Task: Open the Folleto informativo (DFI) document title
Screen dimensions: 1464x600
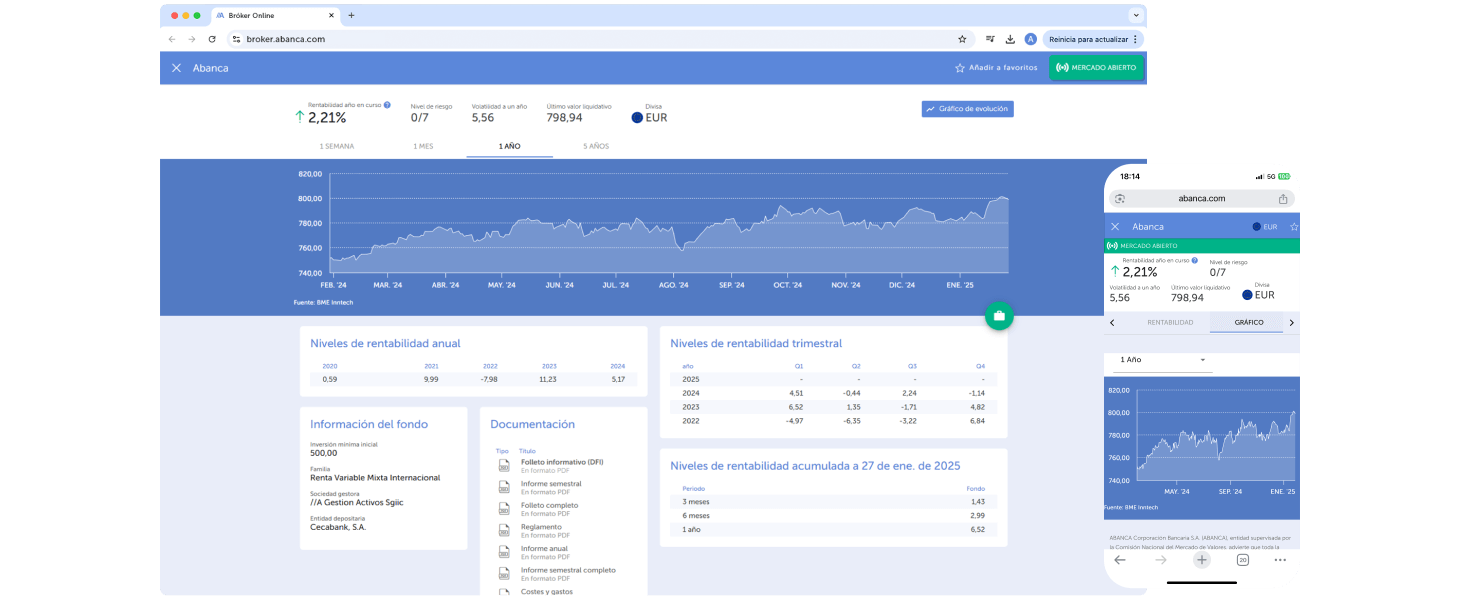Action: pos(562,462)
